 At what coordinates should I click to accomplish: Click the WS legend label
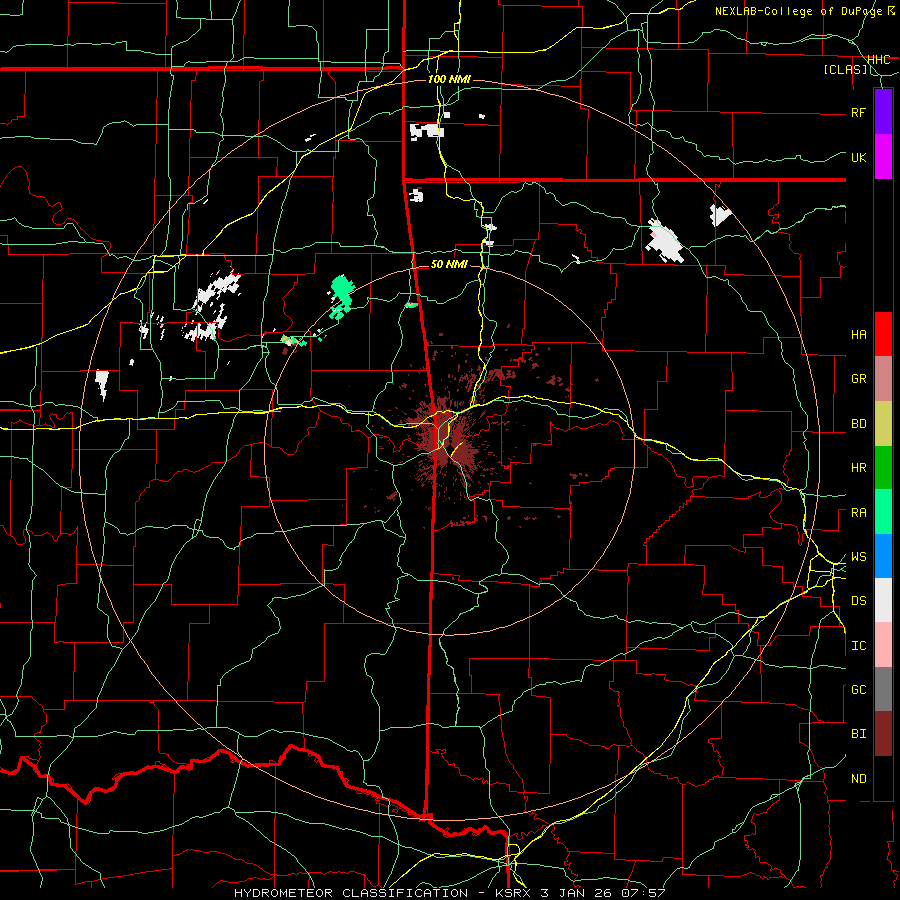[x=858, y=557]
